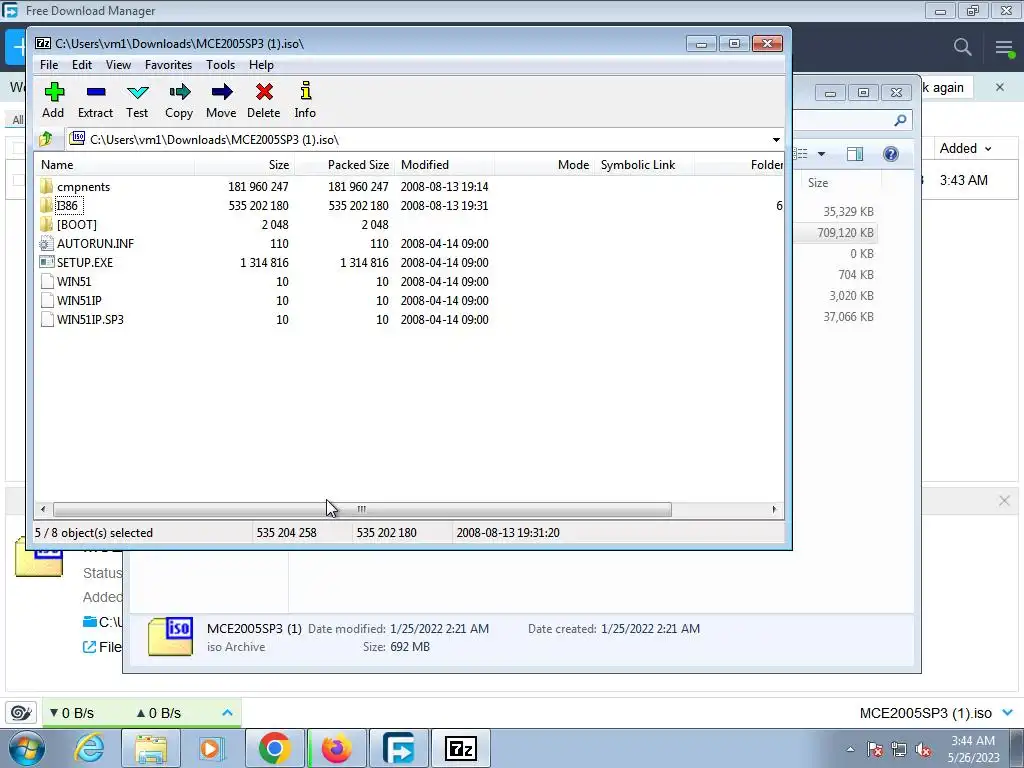Open the File menu

(49, 65)
